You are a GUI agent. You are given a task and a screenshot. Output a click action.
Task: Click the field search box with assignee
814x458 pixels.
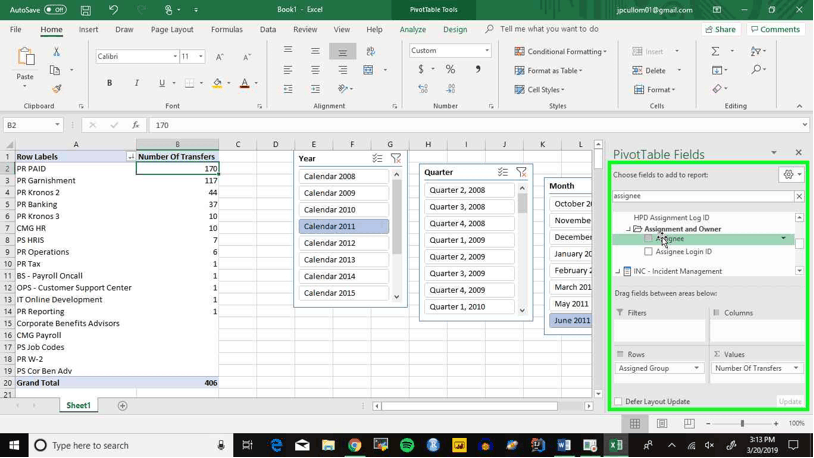(703, 196)
